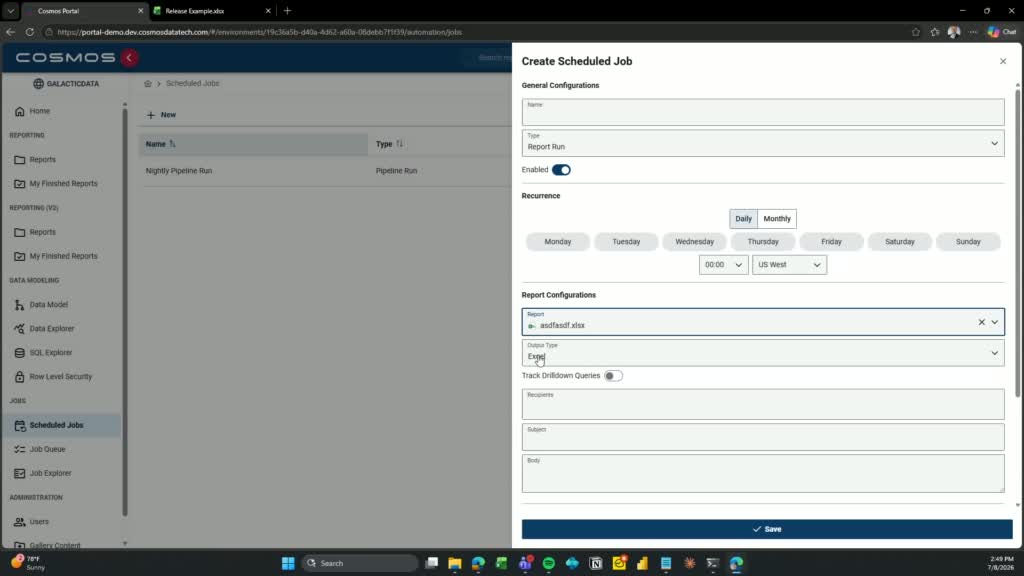Open Job Explorer page
This screenshot has height=576, width=1024.
50,473
